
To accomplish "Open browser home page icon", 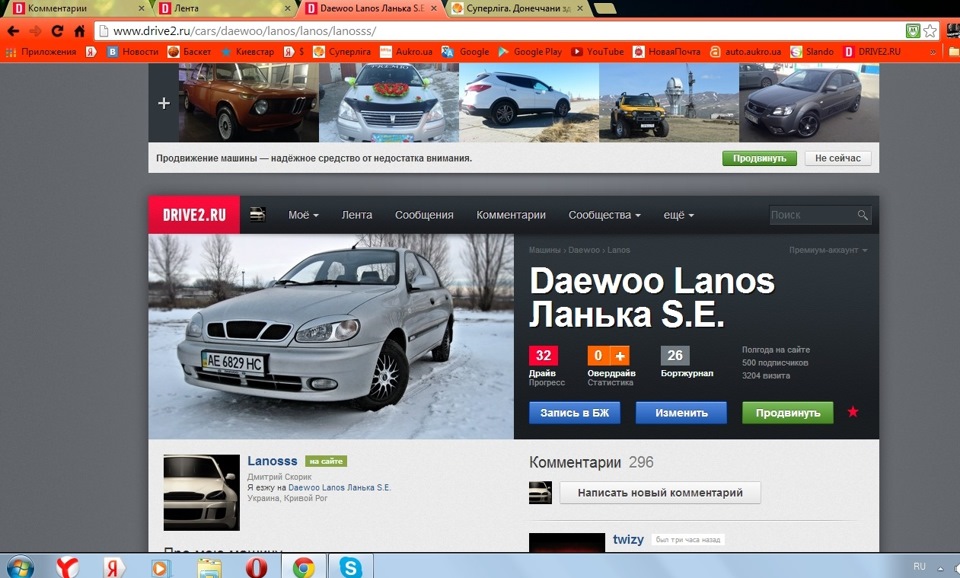I will click(x=80, y=31).
